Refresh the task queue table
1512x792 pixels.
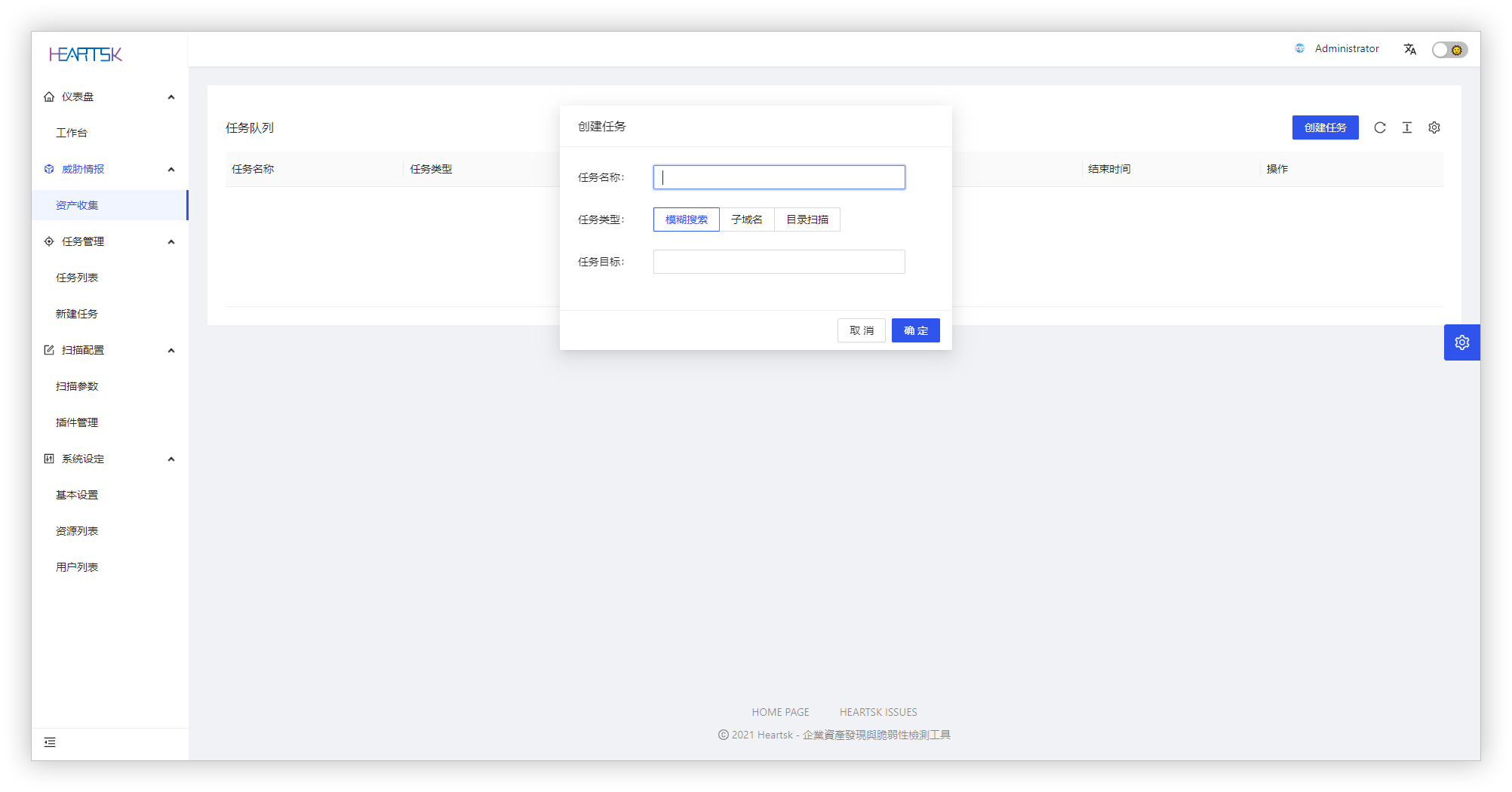click(1380, 127)
